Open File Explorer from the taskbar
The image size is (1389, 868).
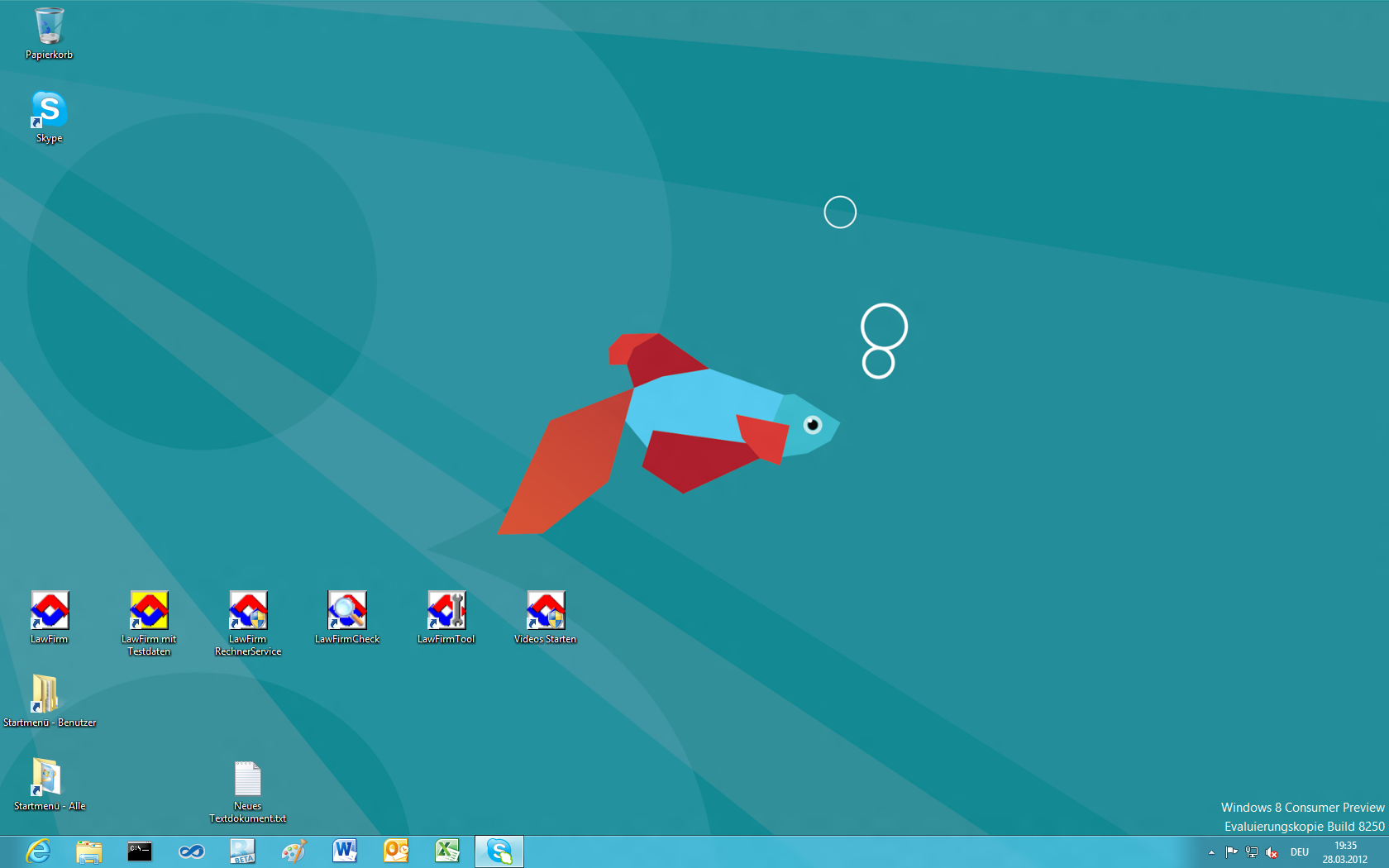click(x=88, y=851)
